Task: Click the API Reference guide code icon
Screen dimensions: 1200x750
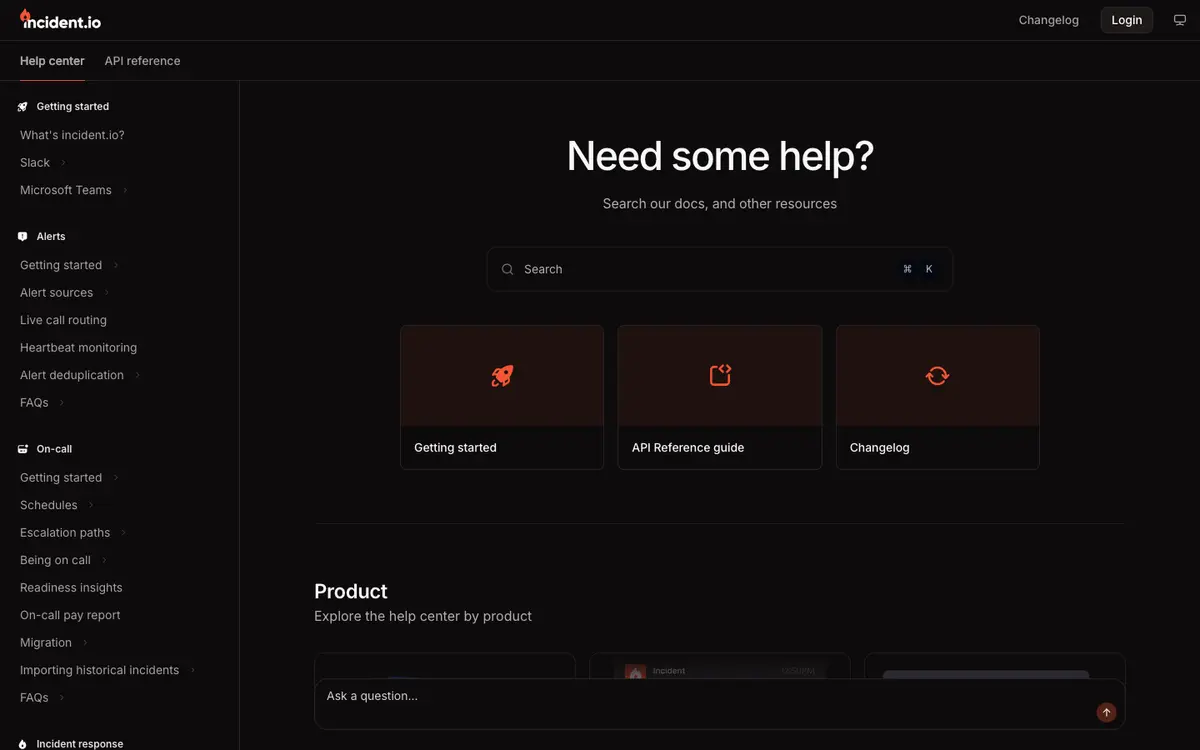Action: coord(720,376)
